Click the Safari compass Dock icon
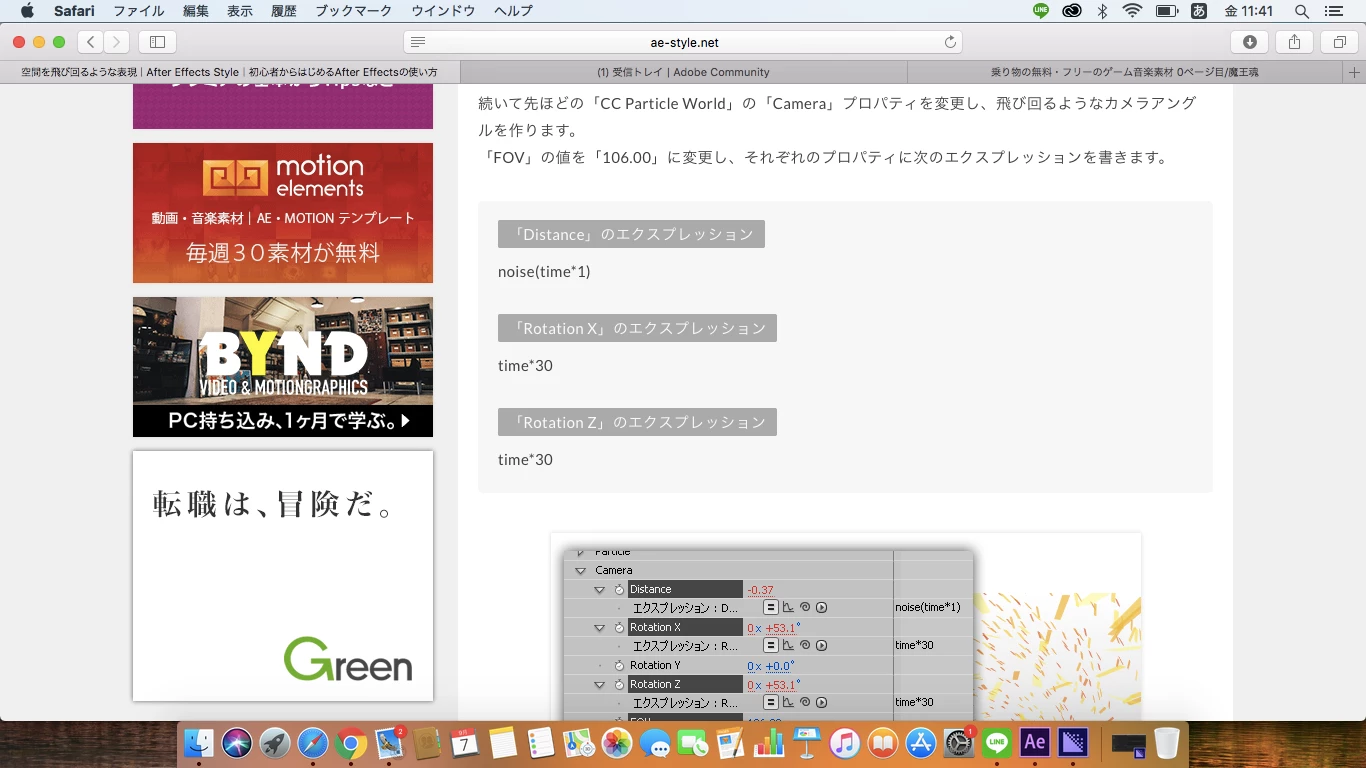 pyautogui.click(x=313, y=743)
